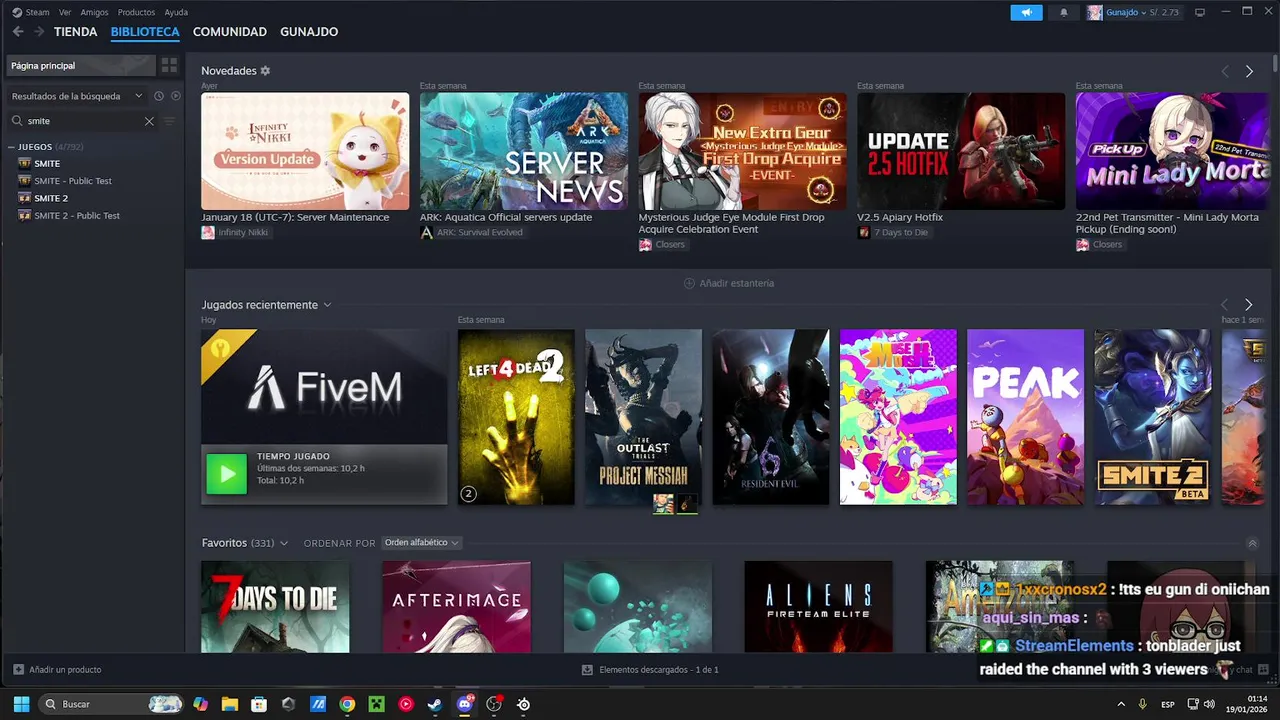Screen dimensions: 1280x720
Task: Open the Ver menu
Action: tap(65, 12)
